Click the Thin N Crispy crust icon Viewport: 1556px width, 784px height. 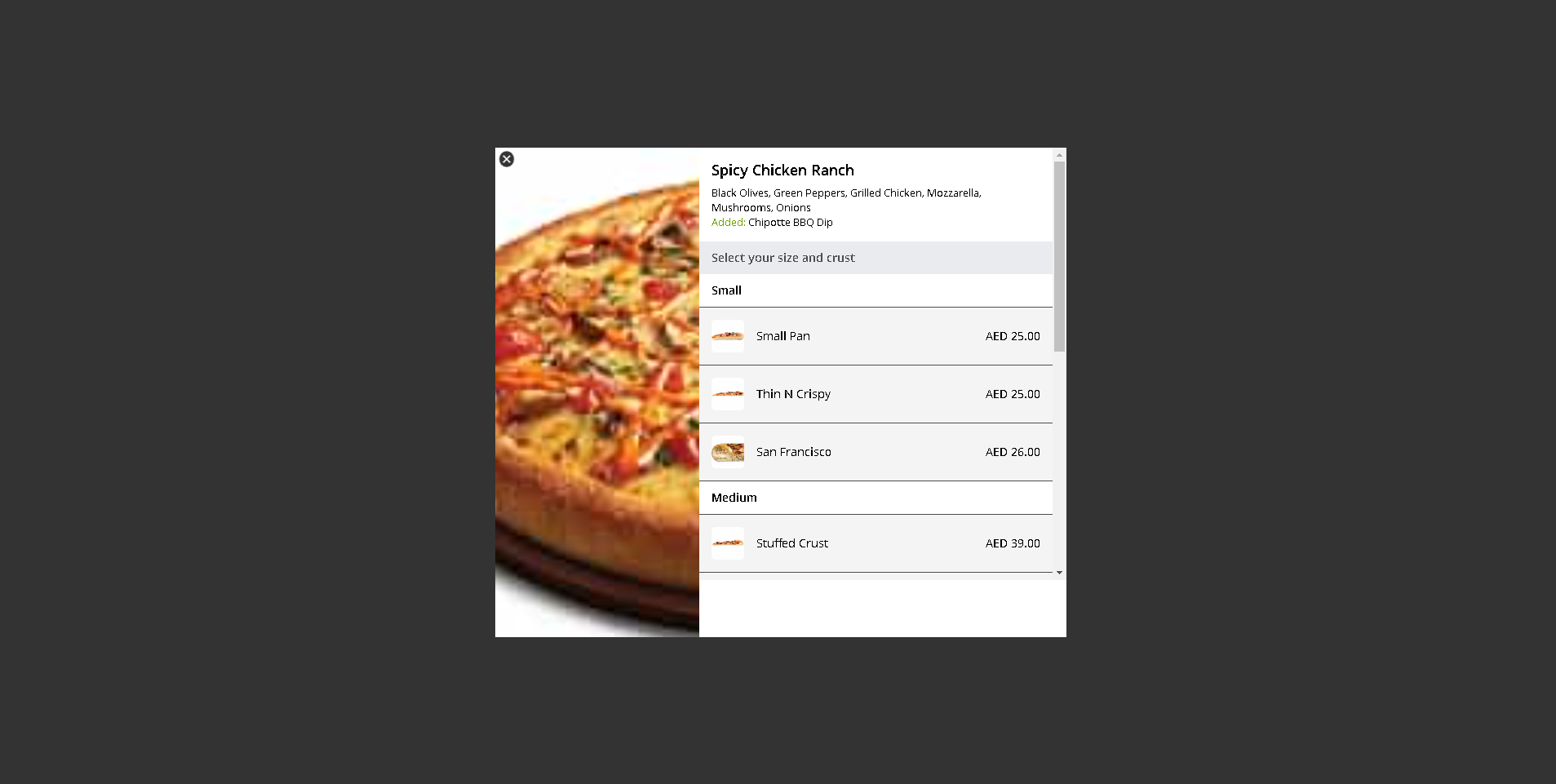[x=728, y=394]
